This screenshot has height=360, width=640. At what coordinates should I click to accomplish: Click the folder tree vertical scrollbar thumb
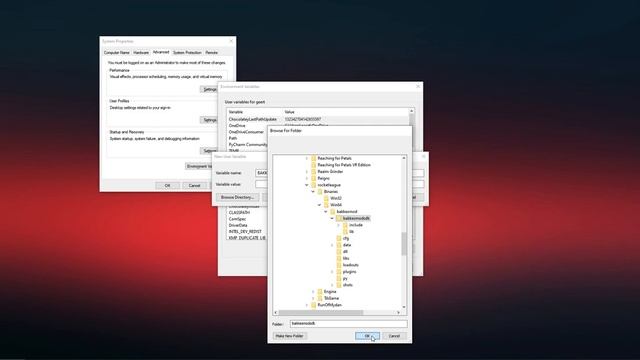coord(404,244)
